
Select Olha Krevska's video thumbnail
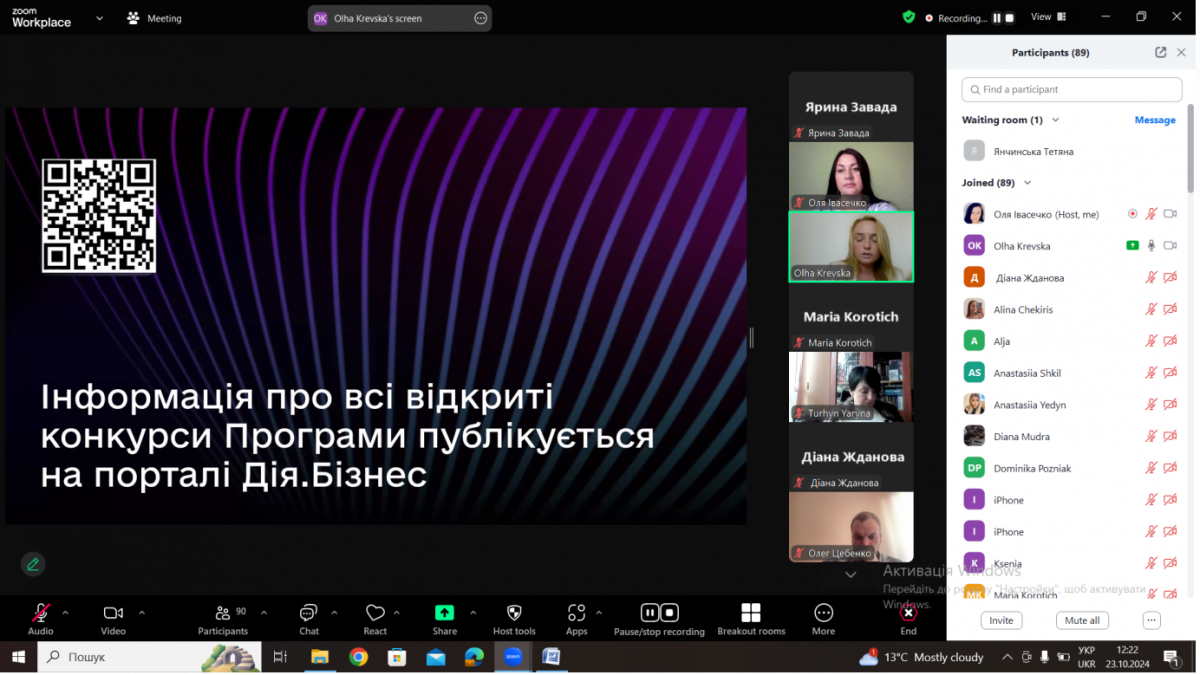pyautogui.click(x=851, y=246)
